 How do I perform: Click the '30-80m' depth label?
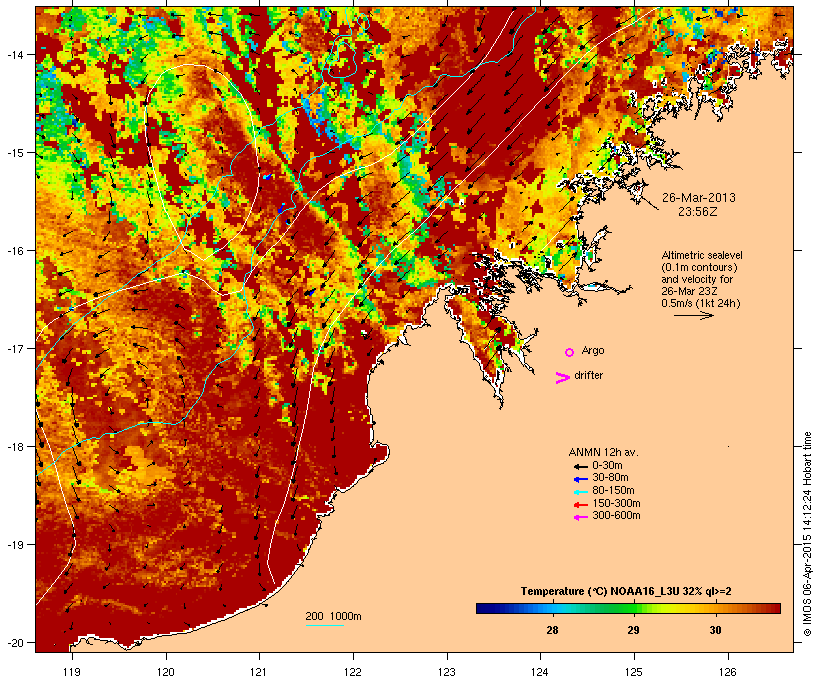610,478
